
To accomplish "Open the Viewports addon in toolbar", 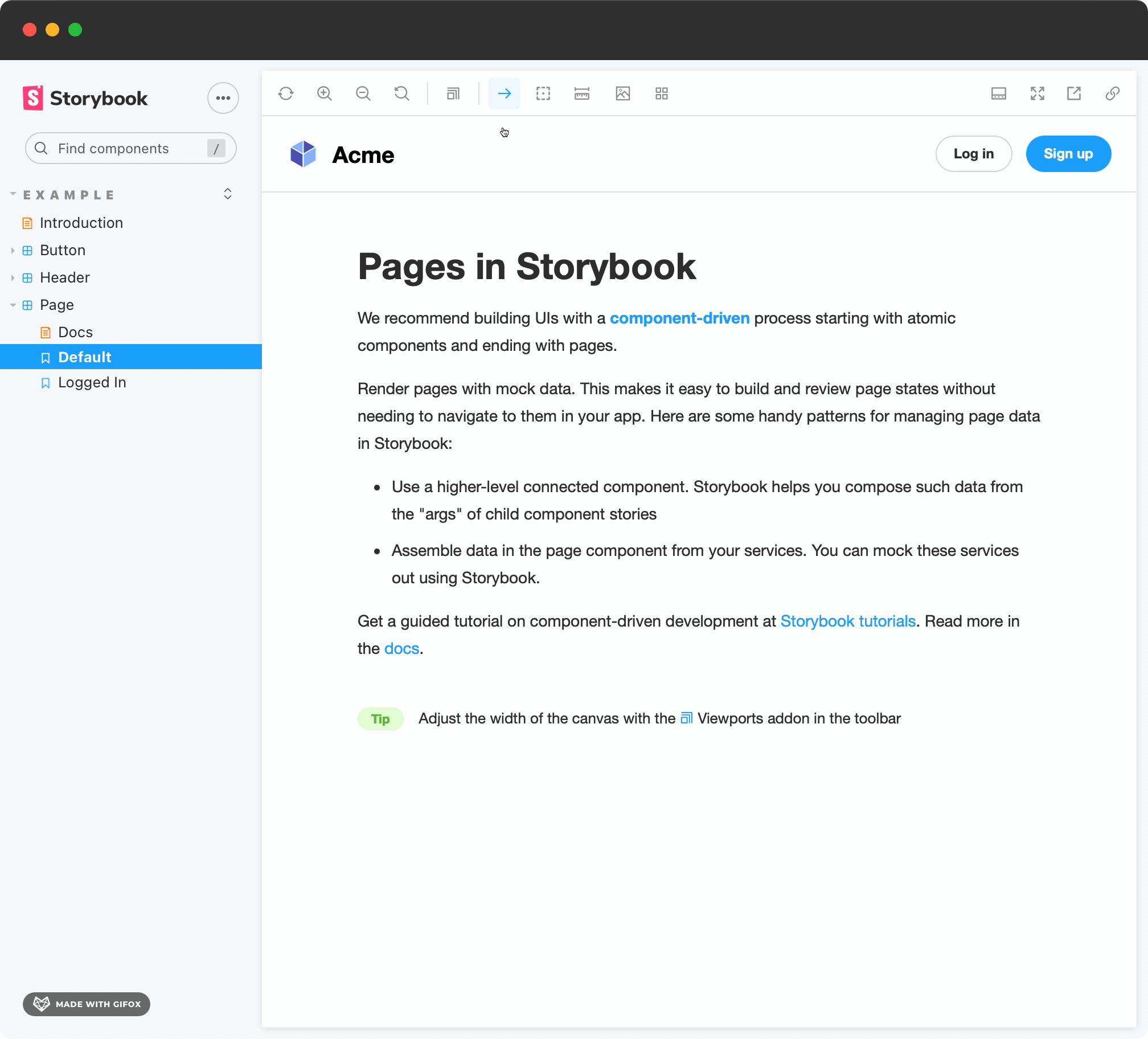I will [x=453, y=93].
